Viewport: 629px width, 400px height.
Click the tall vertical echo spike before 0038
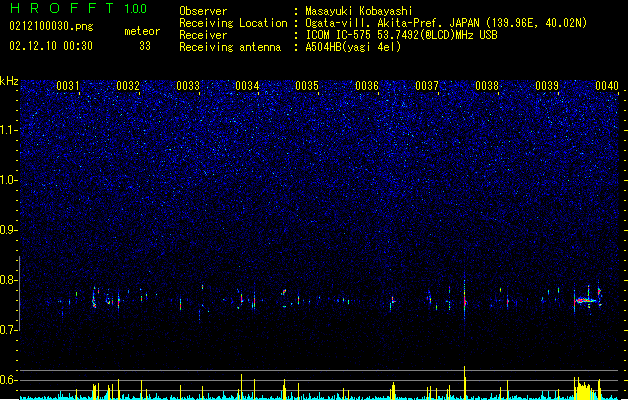[465, 299]
